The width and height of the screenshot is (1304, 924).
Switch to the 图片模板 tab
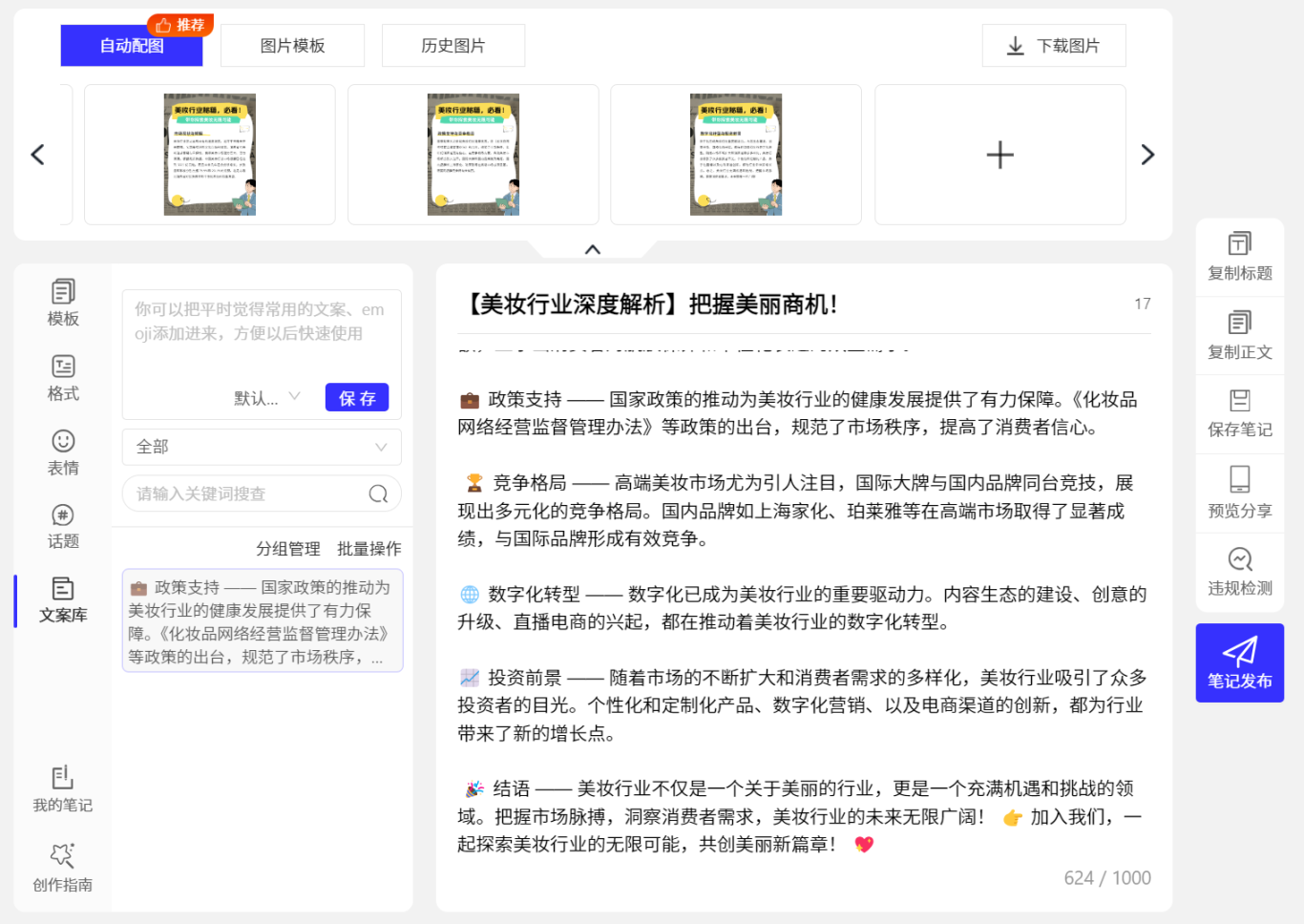click(292, 46)
